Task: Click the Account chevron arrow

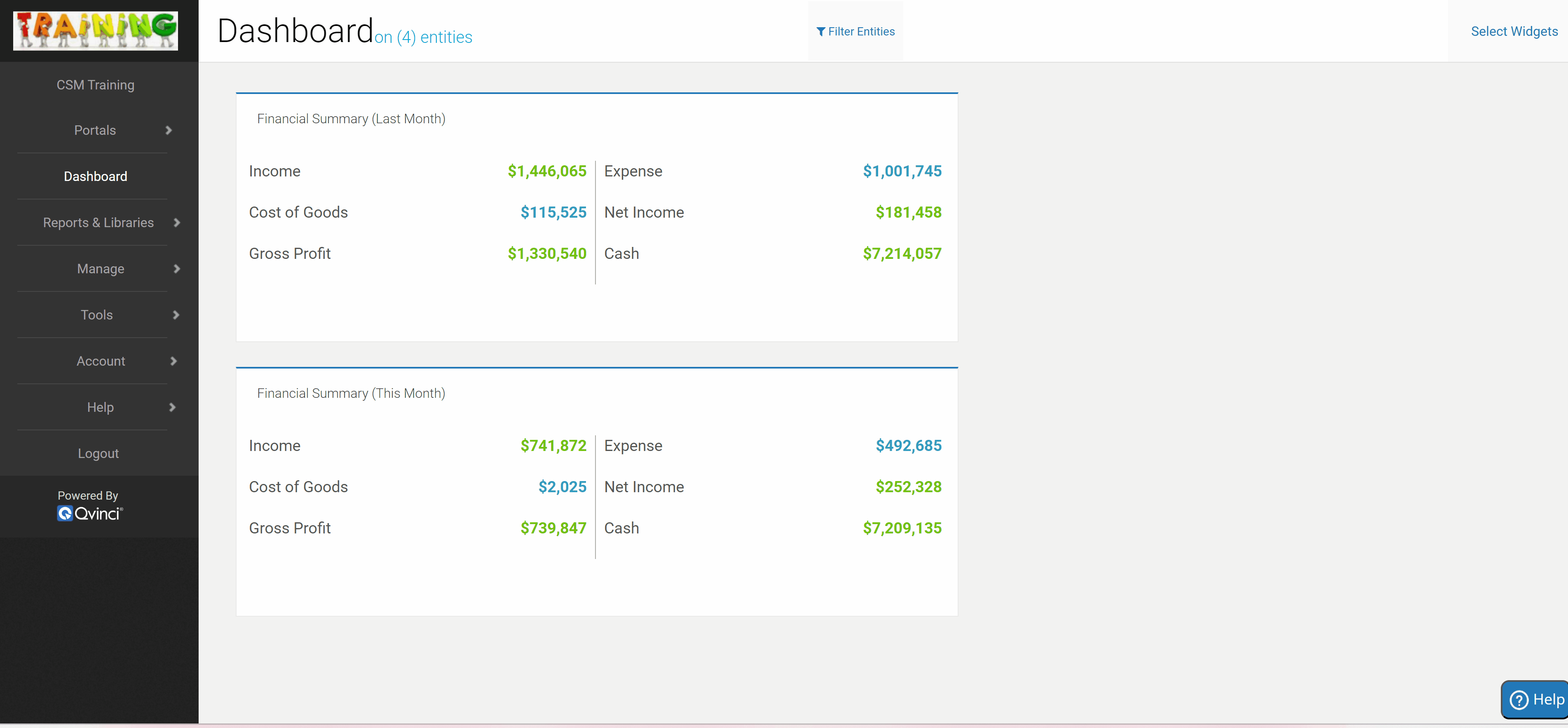Action: 173,361
